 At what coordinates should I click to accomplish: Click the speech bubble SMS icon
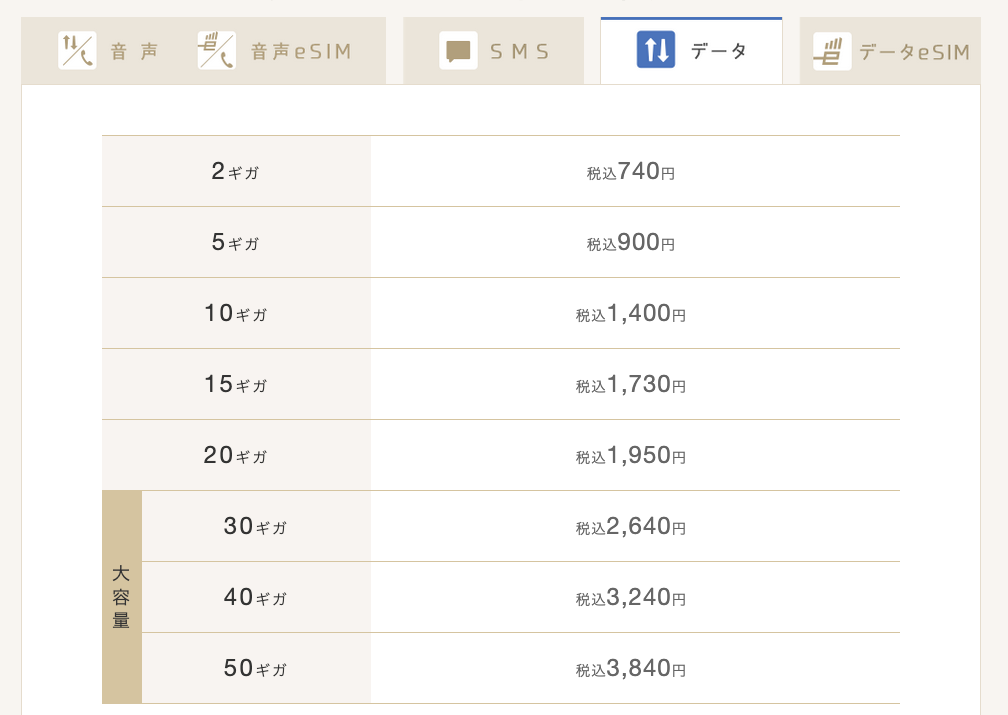[x=458, y=50]
